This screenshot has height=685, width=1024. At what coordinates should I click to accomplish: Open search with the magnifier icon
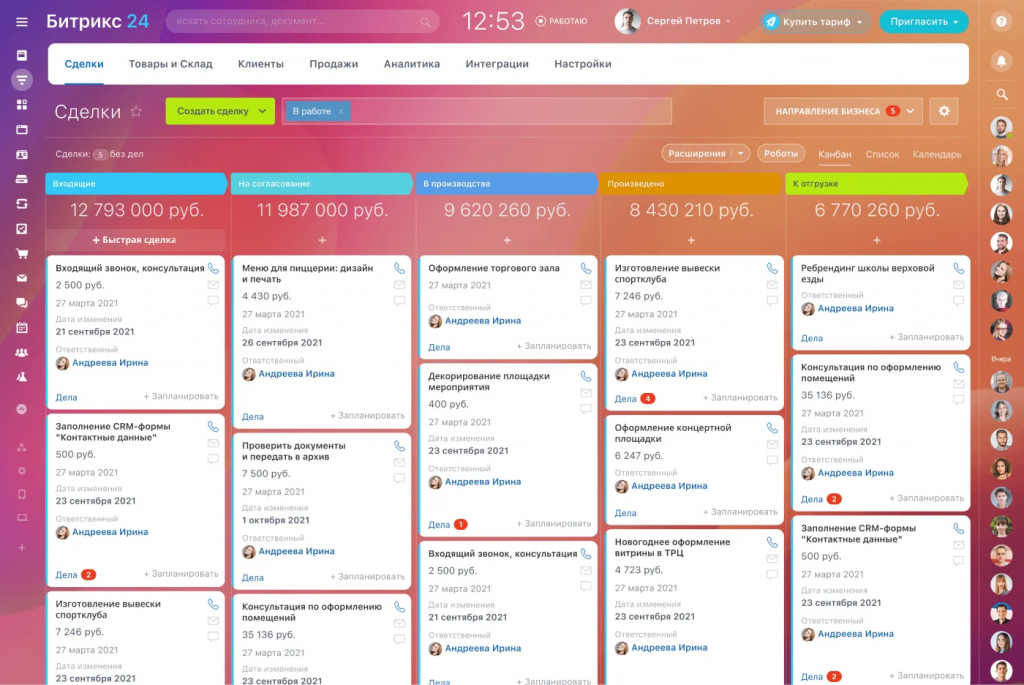(x=1002, y=94)
